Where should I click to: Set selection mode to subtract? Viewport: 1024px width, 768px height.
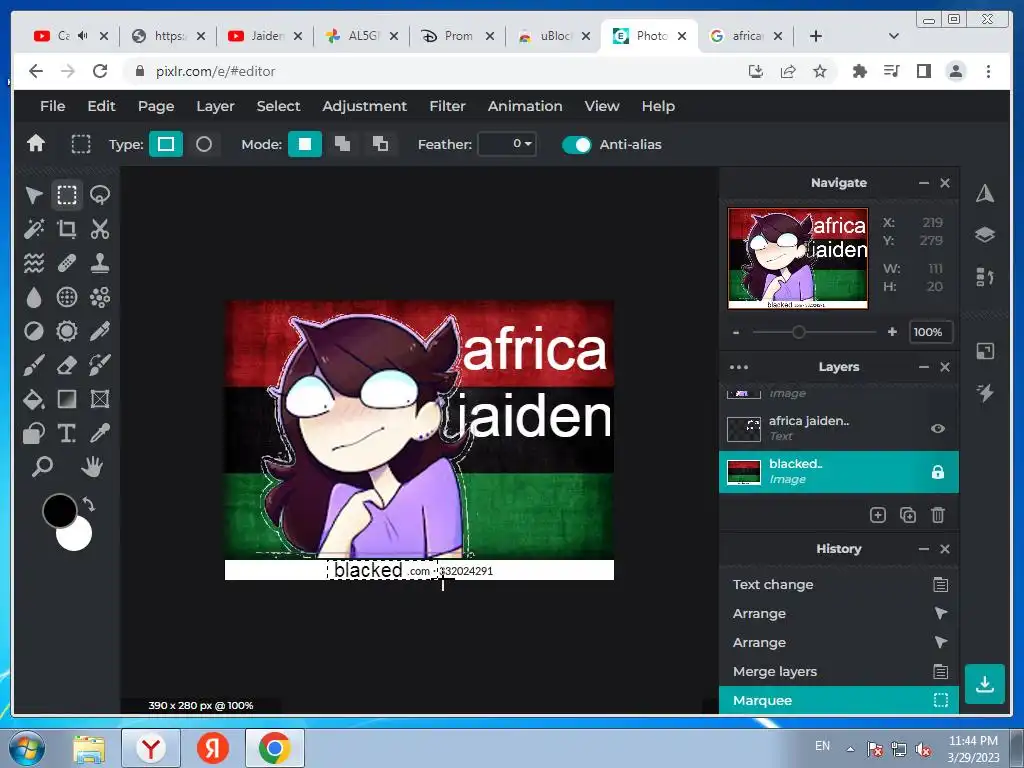(380, 144)
